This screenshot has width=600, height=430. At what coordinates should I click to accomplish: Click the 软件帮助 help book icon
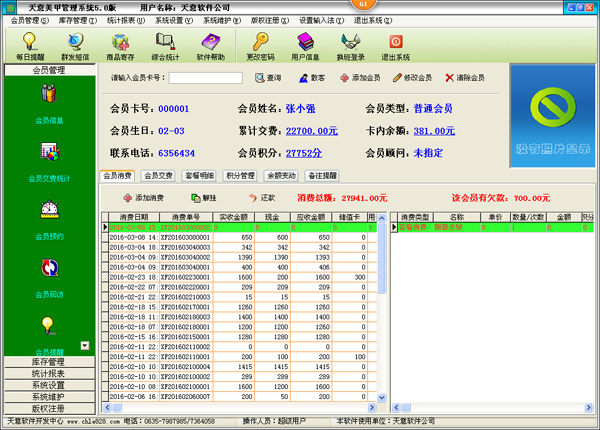[211, 46]
